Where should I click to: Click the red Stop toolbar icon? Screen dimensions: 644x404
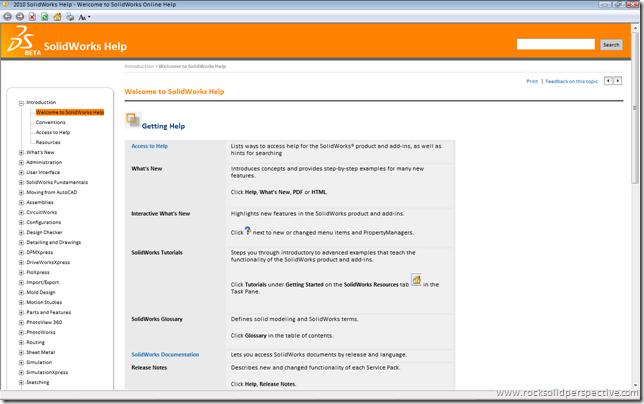[32, 17]
